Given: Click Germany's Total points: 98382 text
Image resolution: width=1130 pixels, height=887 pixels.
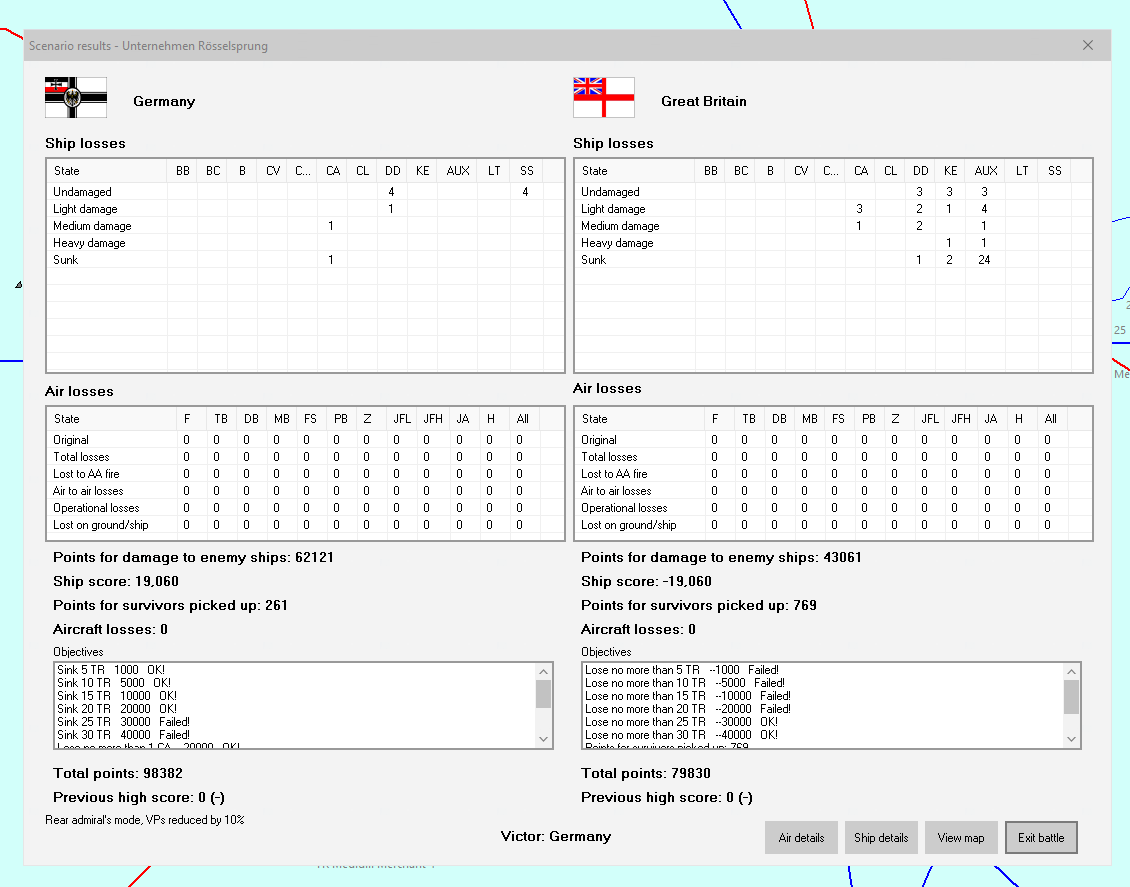Looking at the screenshot, I should tap(117, 773).
